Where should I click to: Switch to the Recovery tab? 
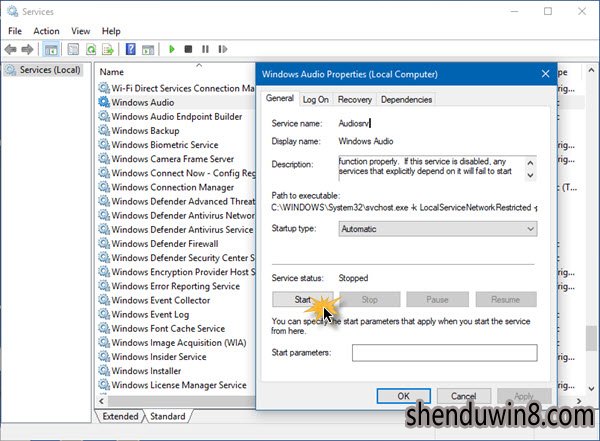pyautogui.click(x=355, y=100)
